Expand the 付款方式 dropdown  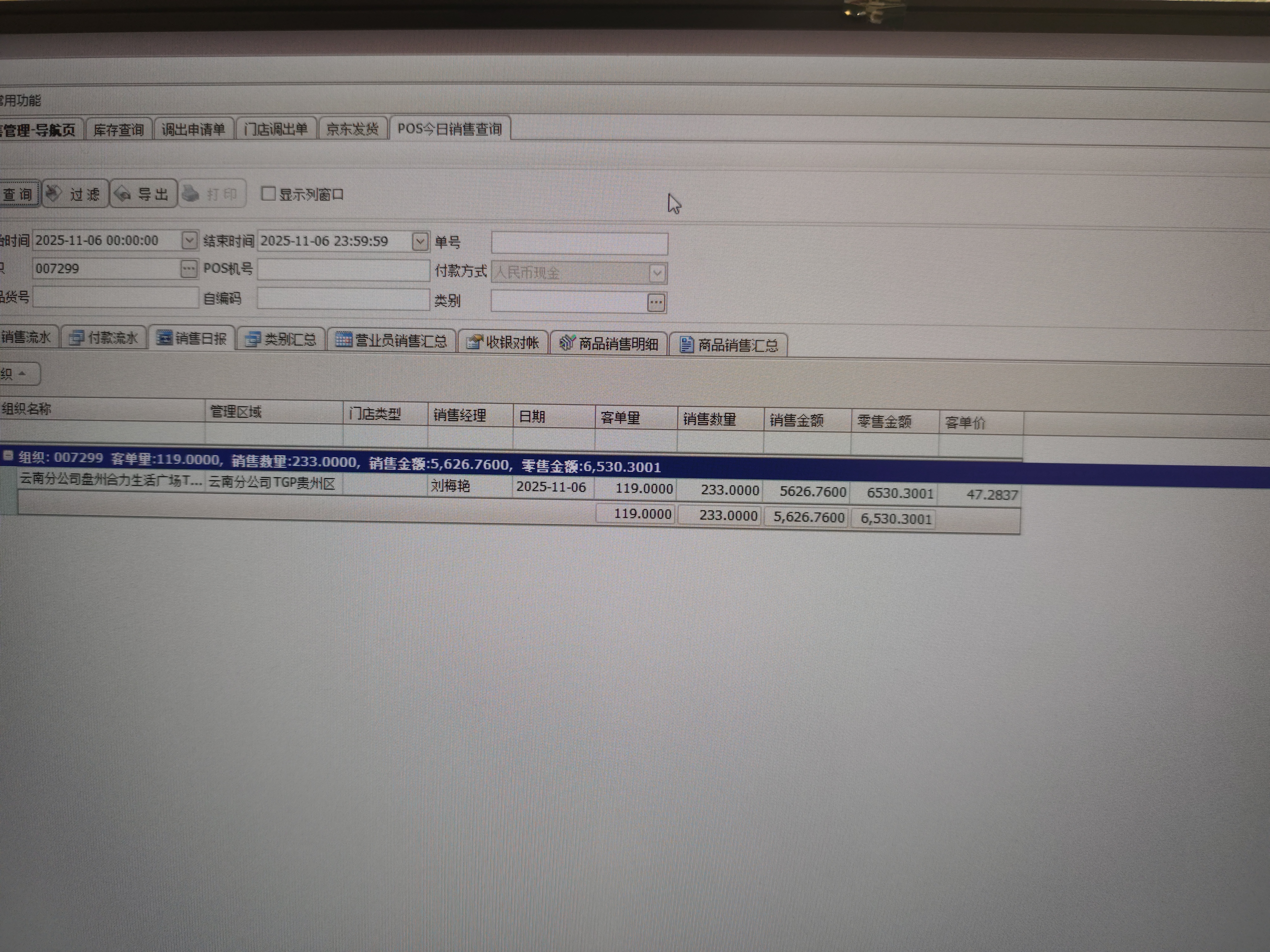coord(657,273)
